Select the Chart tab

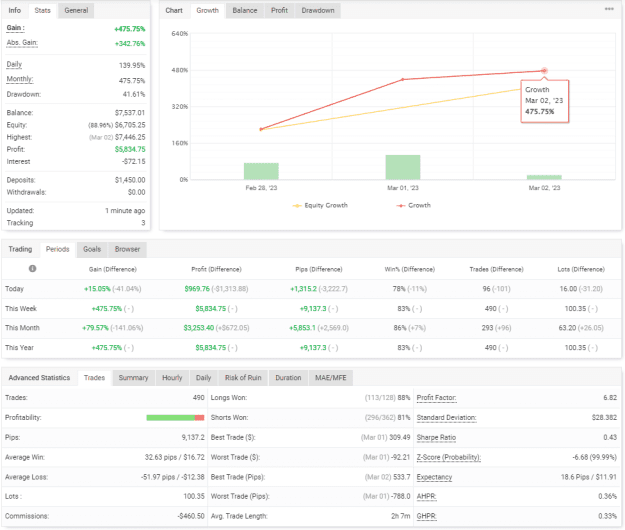point(174,10)
